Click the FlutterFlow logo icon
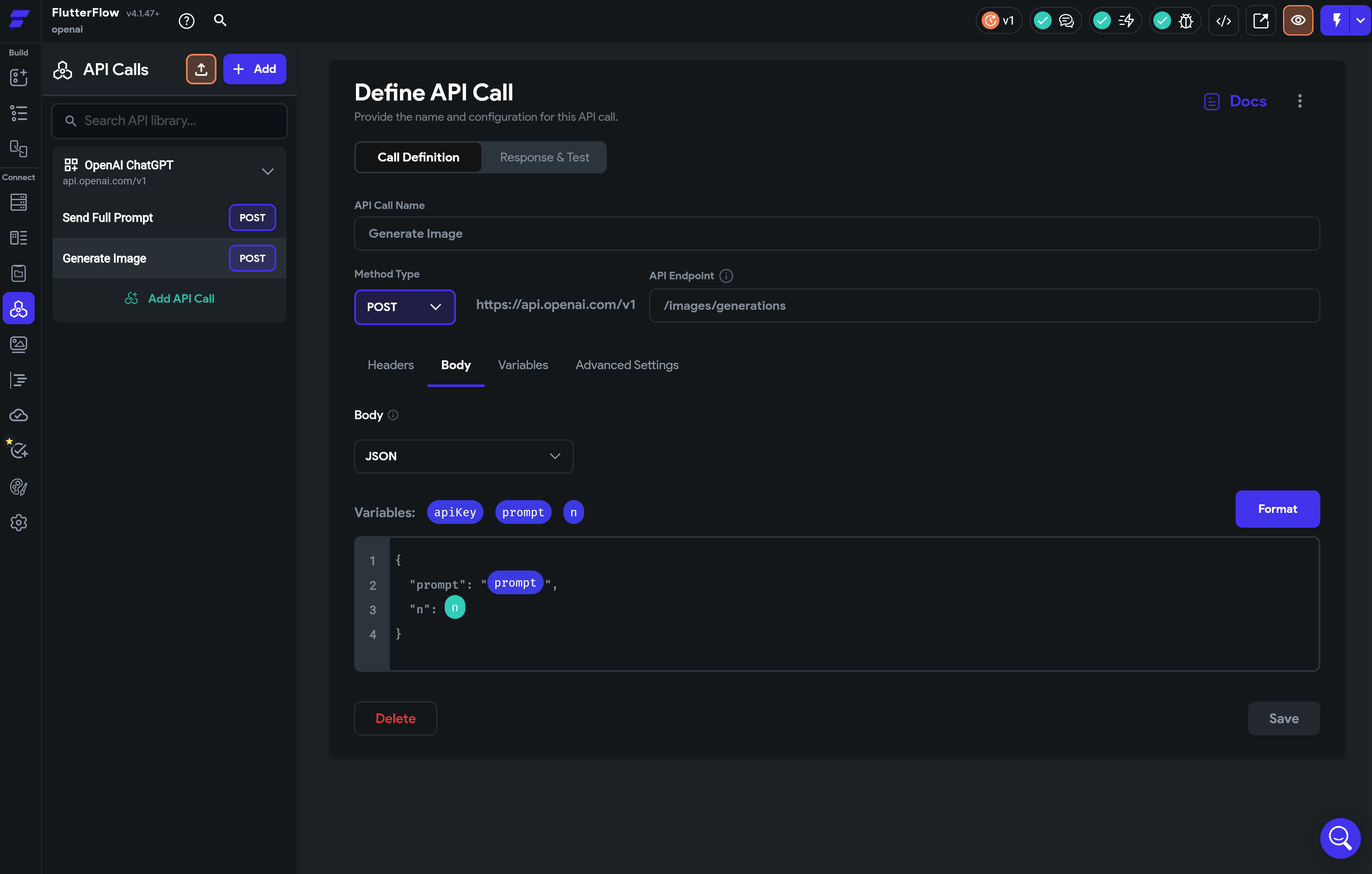Viewport: 1372px width, 874px height. coord(19,19)
